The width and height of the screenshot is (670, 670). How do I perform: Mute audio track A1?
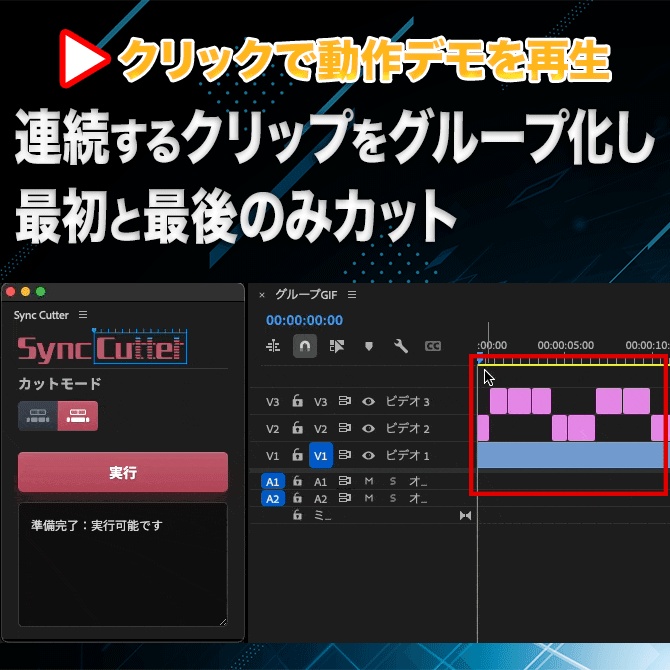(x=369, y=482)
